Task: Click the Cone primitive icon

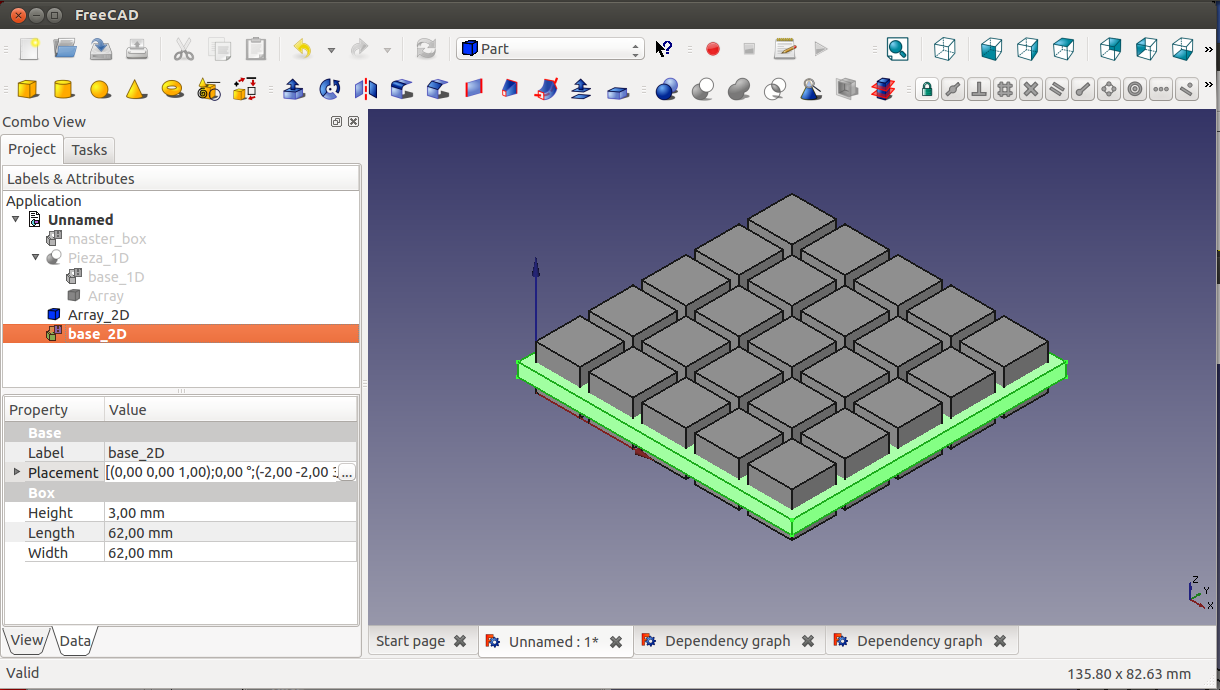Action: click(136, 89)
